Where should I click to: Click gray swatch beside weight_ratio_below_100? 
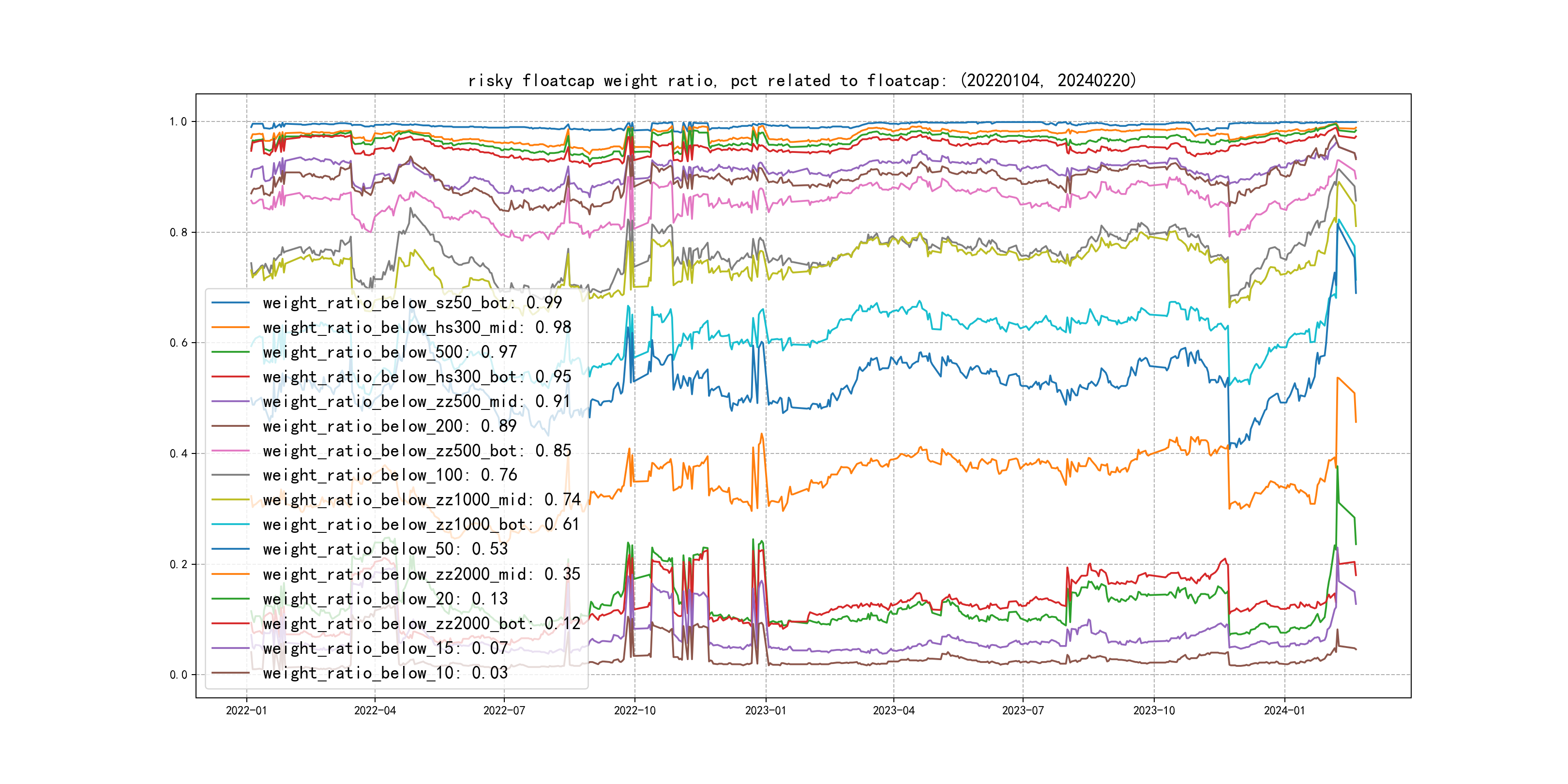click(x=231, y=475)
